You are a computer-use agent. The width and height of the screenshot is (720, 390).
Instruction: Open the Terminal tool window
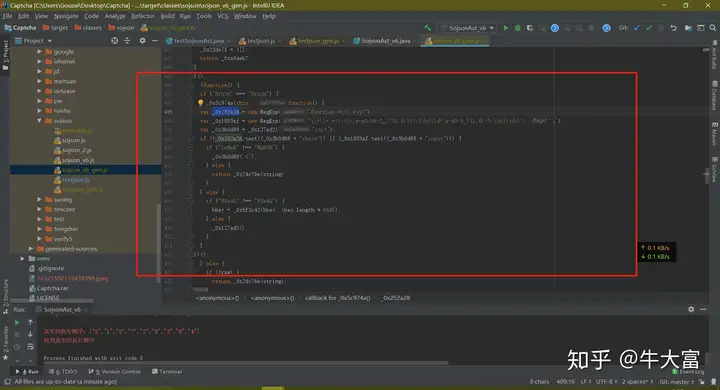(167, 372)
